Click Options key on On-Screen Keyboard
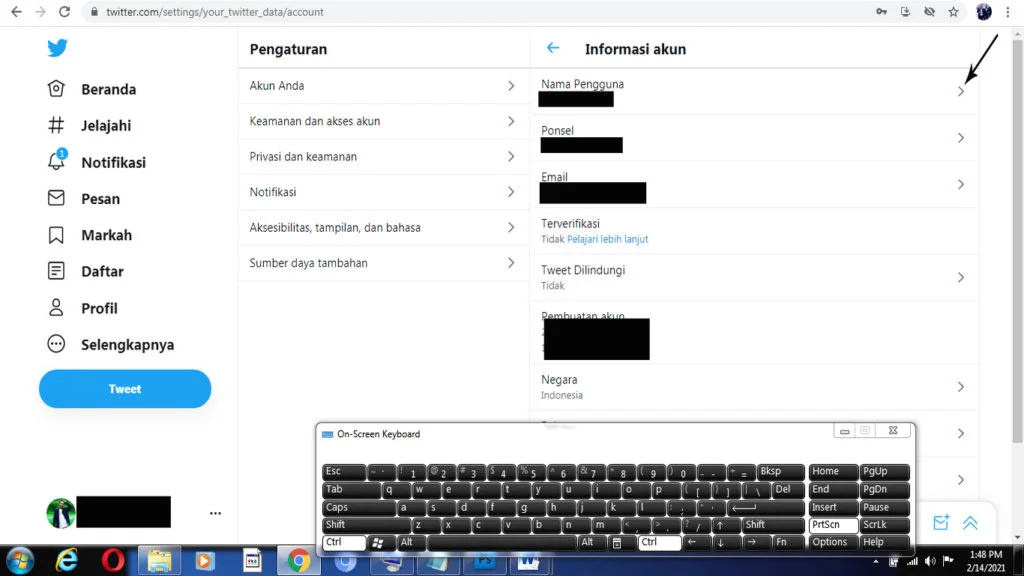Image resolution: width=1024 pixels, height=576 pixels. pyautogui.click(x=832, y=542)
